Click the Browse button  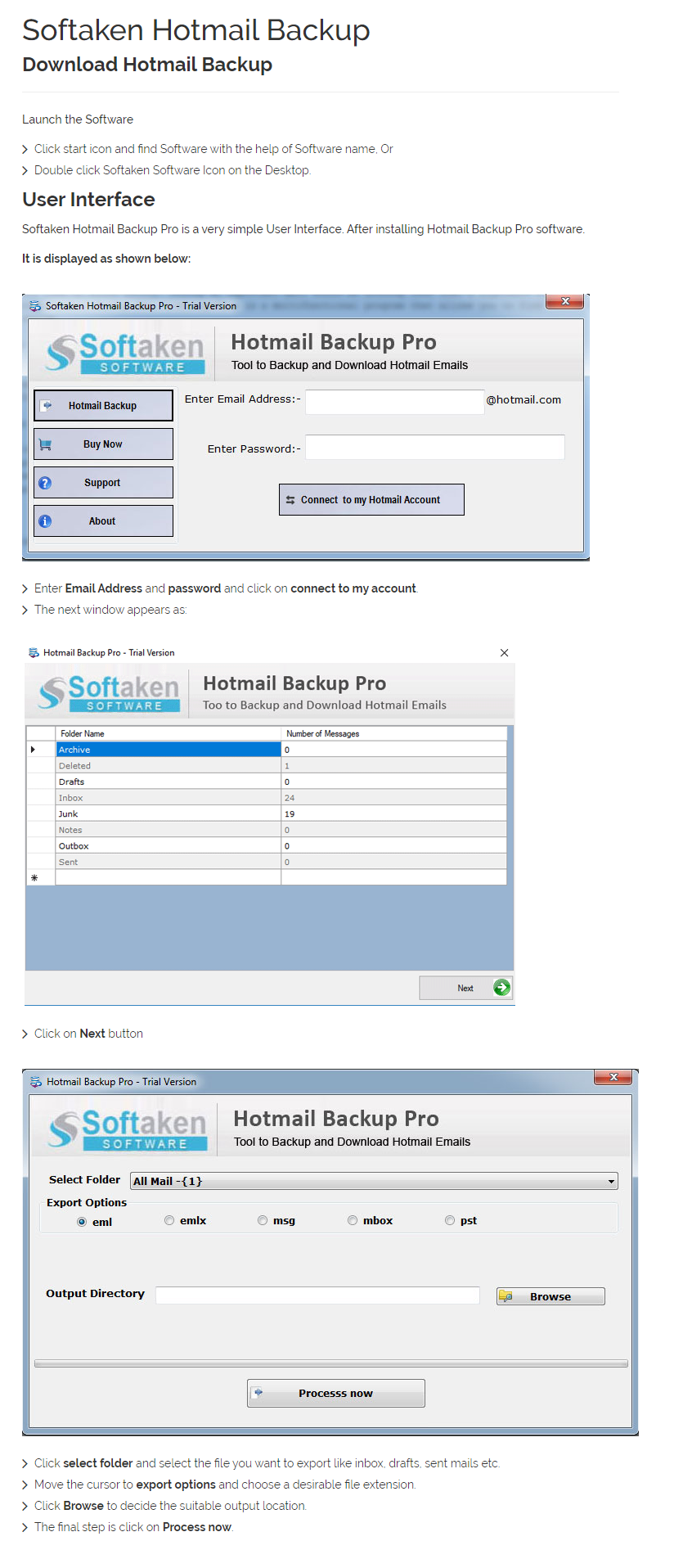550,1296
